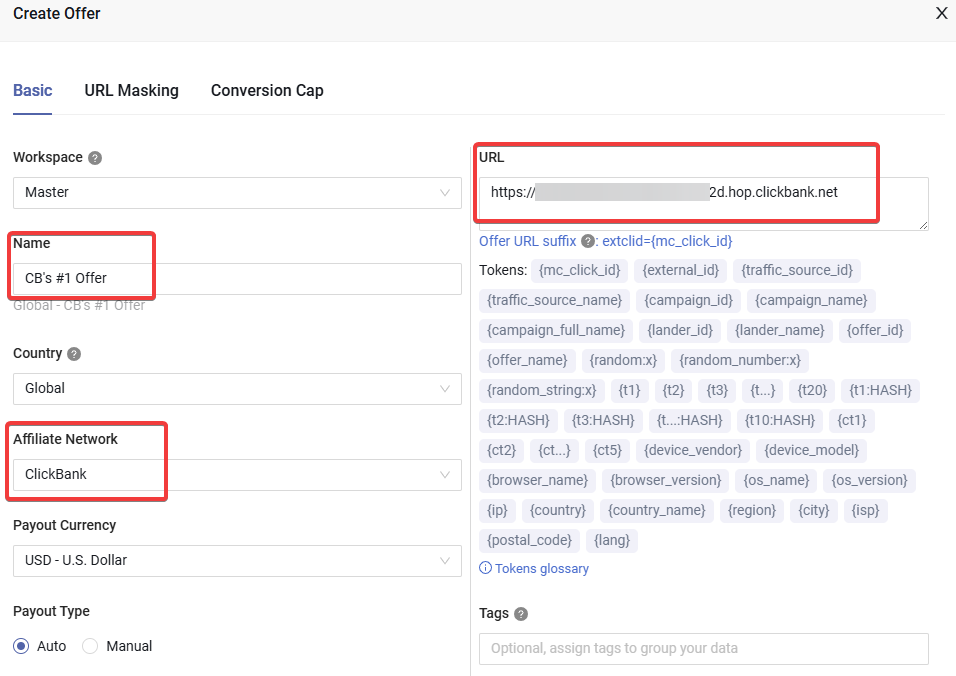Insert the {ct2} token

coord(501,450)
